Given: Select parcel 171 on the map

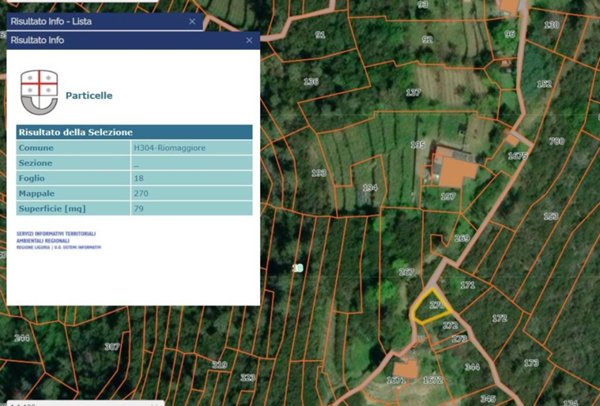Looking at the screenshot, I should pos(468,285).
